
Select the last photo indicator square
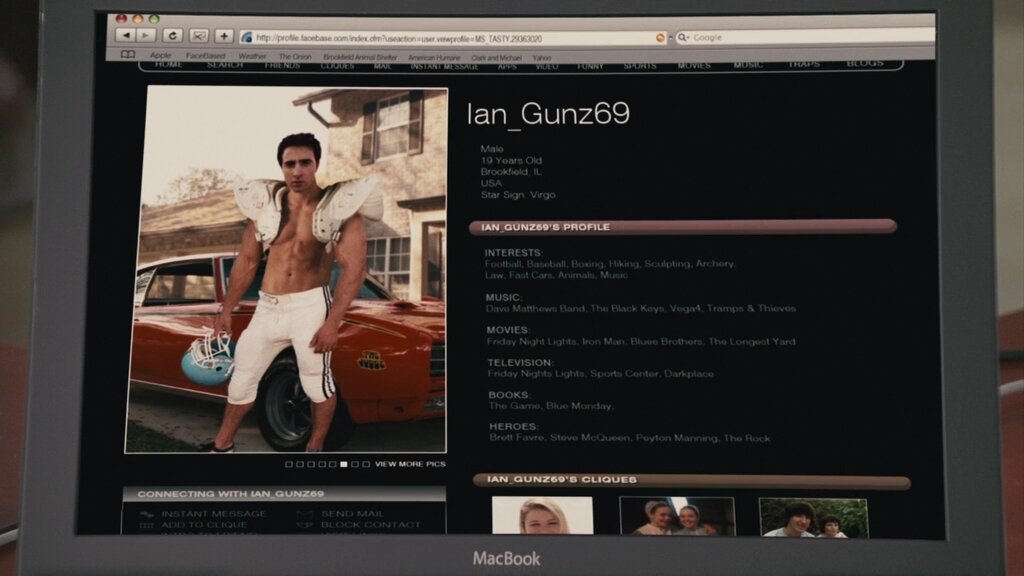pos(366,464)
